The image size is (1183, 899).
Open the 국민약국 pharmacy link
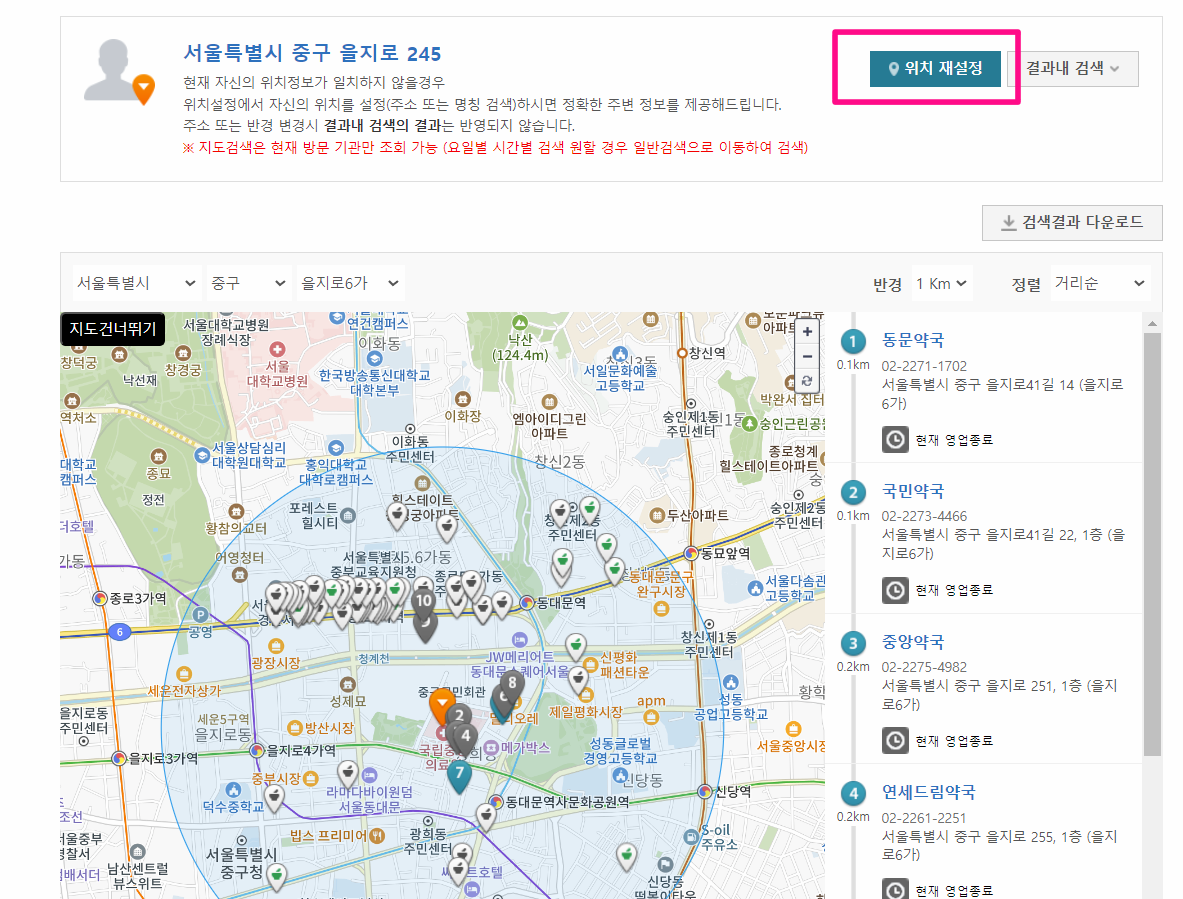pyautogui.click(x=913, y=492)
